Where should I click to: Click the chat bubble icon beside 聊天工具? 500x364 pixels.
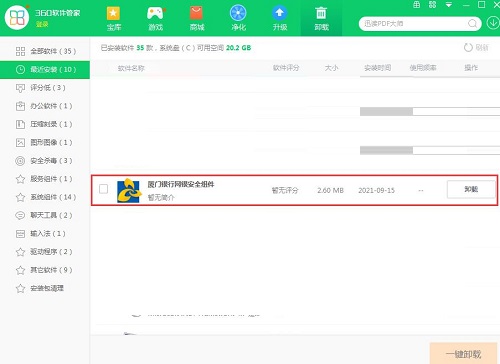pyautogui.click(x=20, y=215)
